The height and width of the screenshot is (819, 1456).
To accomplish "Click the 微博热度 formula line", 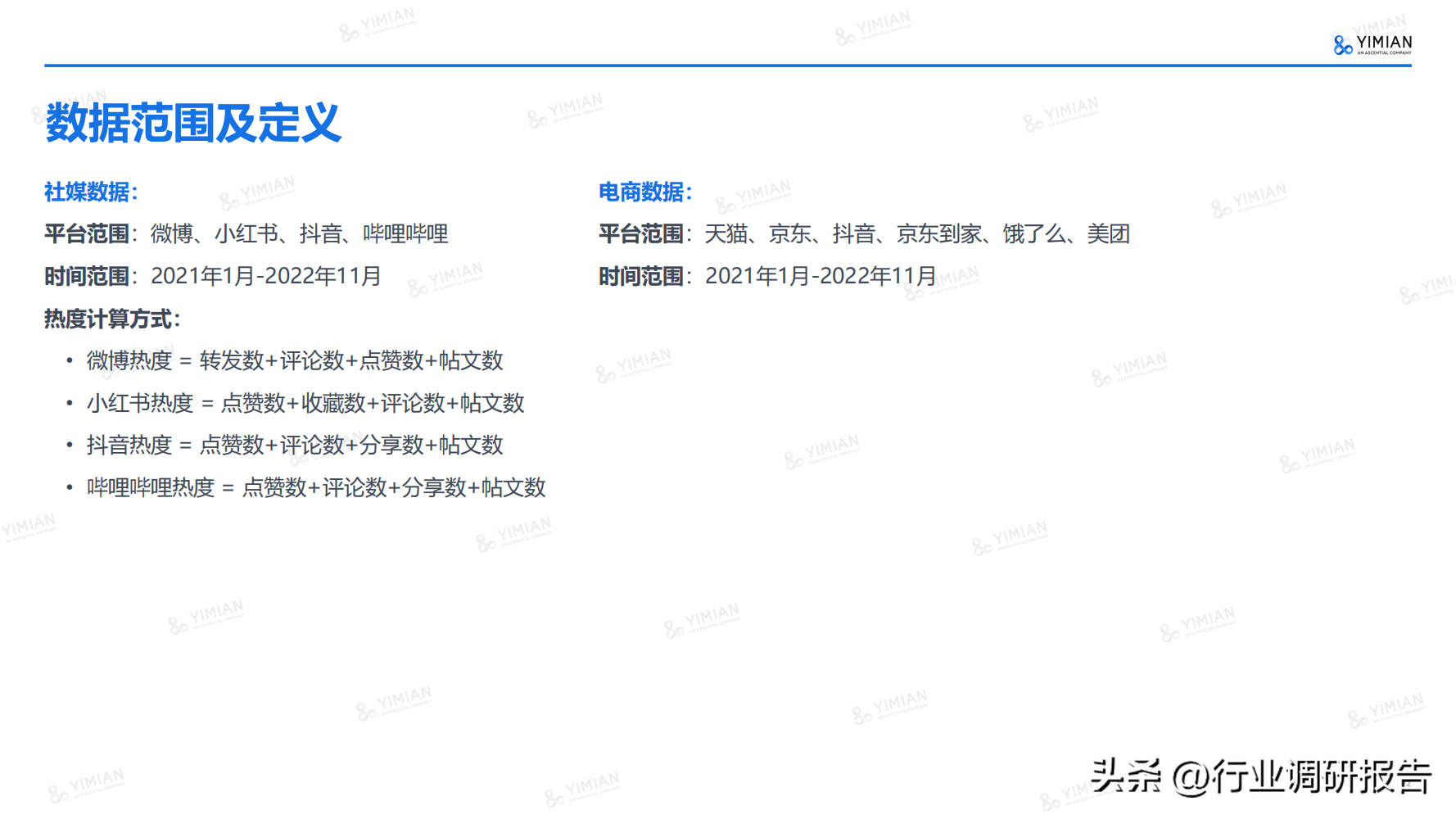I will (x=295, y=360).
